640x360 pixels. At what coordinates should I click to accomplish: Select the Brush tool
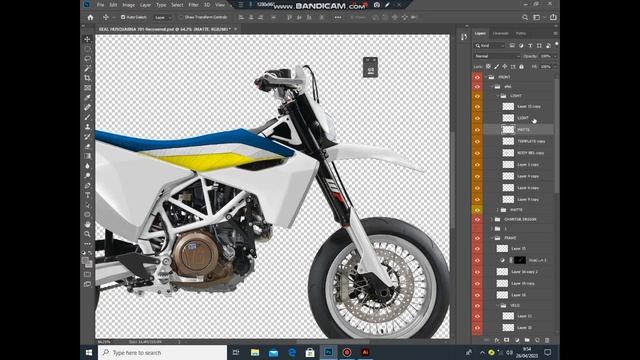coord(87,117)
